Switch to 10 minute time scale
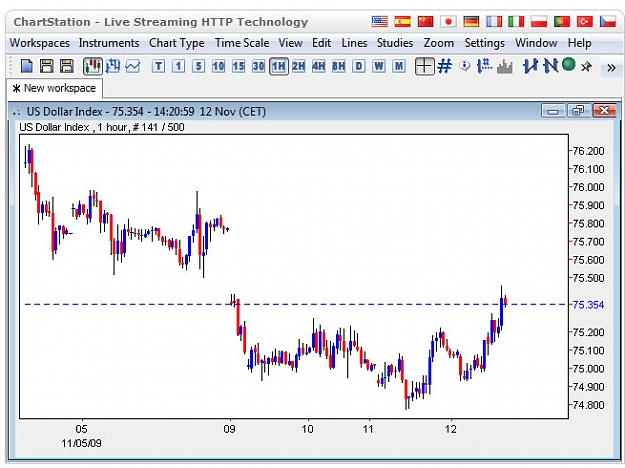625x468 pixels. click(218, 66)
